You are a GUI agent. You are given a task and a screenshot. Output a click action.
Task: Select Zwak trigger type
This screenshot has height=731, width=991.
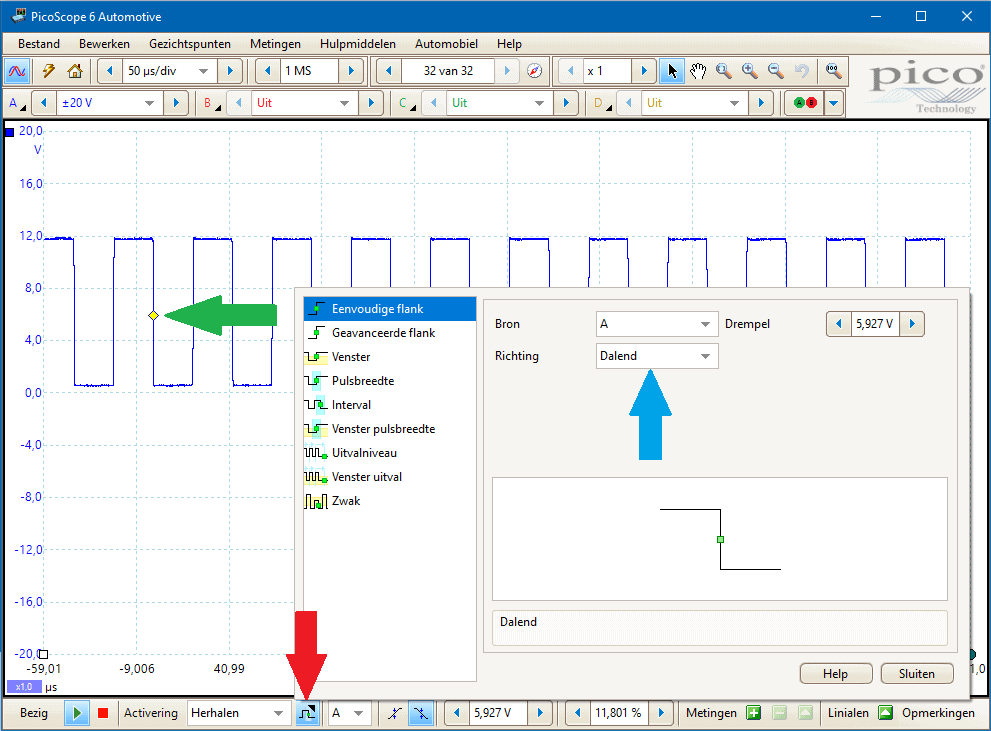[x=389, y=501]
